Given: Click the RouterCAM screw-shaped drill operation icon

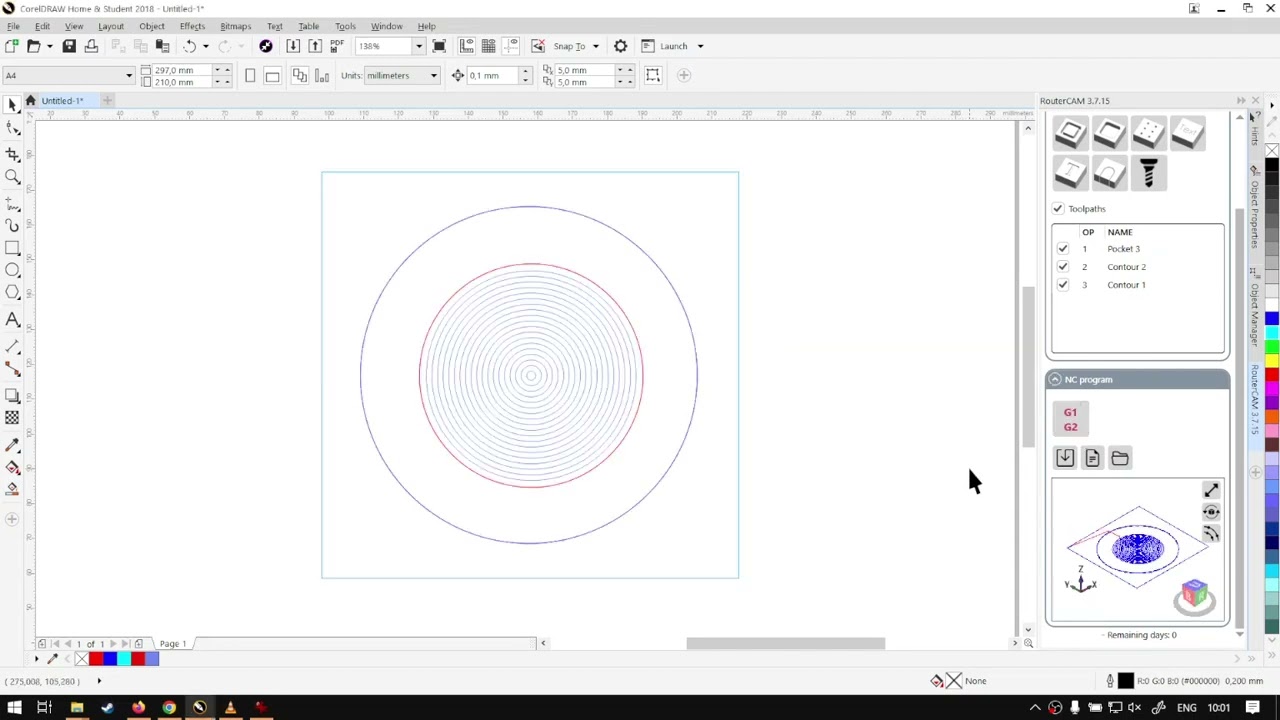Looking at the screenshot, I should [x=1148, y=173].
